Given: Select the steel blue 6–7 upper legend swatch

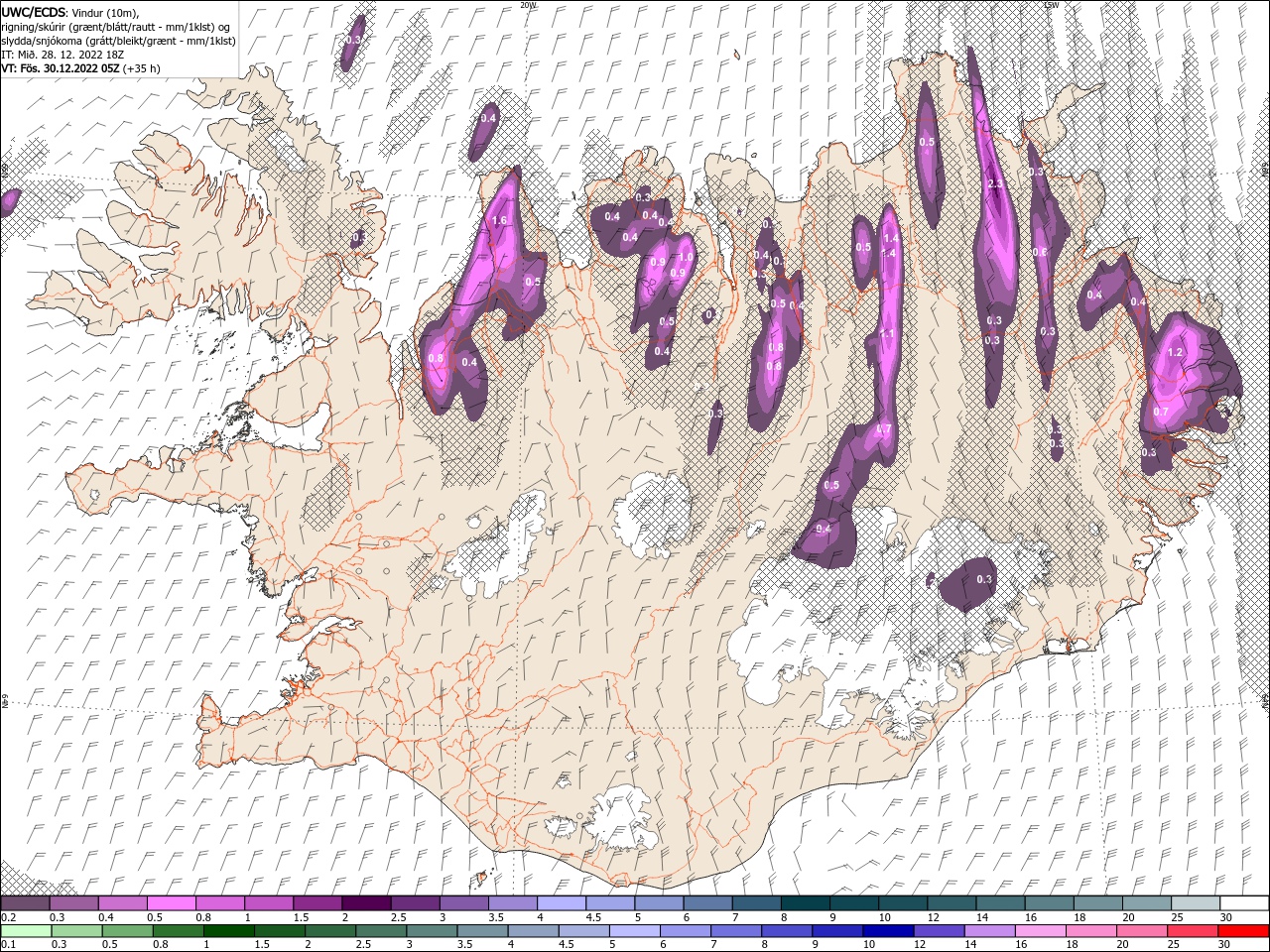Looking at the screenshot, I should 707,902.
